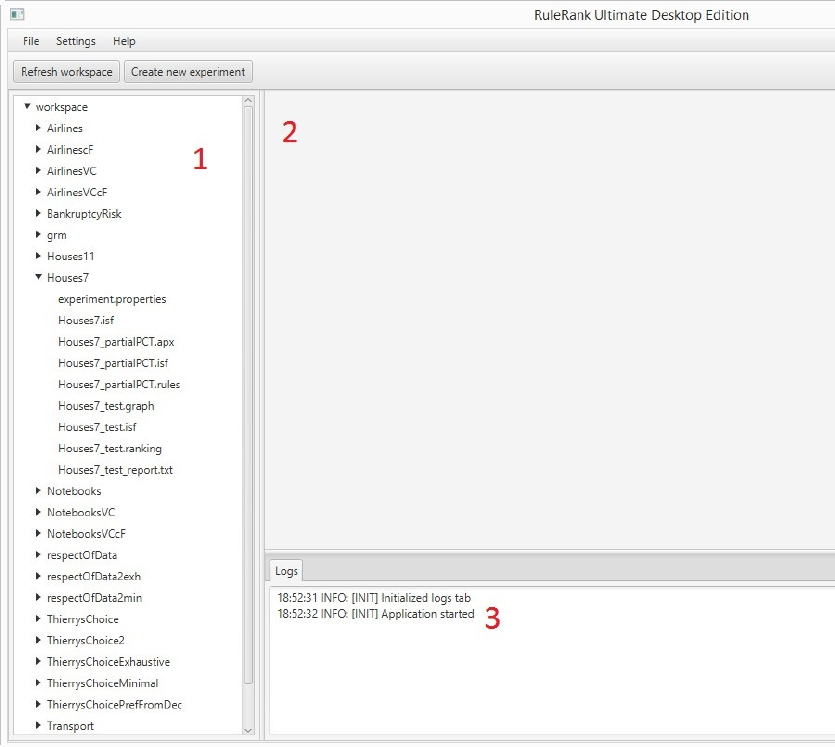Viewport: 835px width, 747px height.
Task: Expand the ThierrysChoicePrefFromDec folder arrow
Action: pos(38,704)
